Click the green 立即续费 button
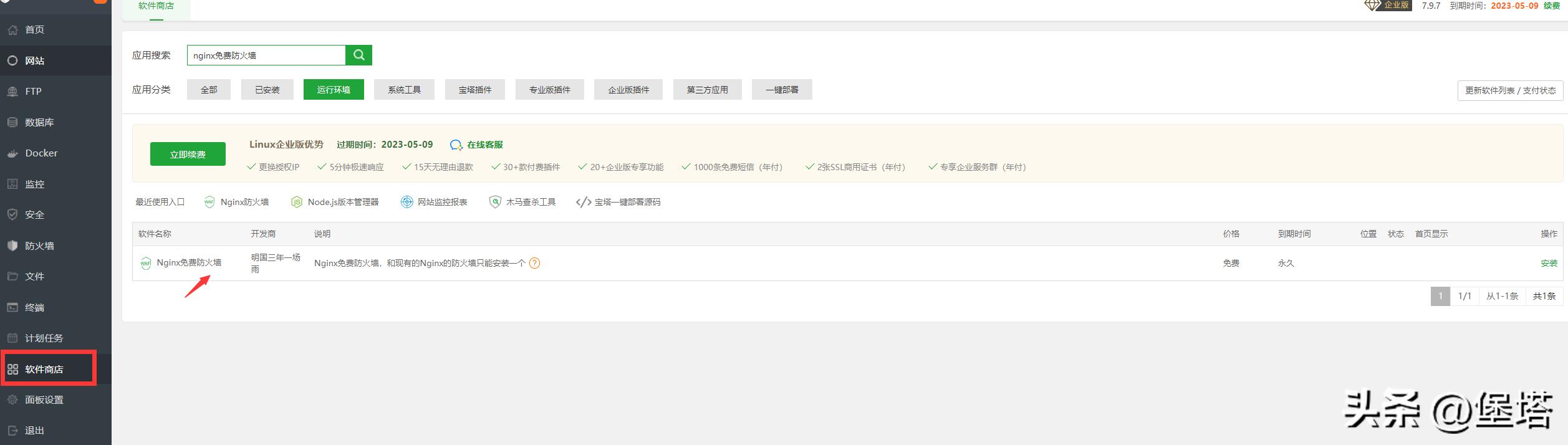 tap(188, 154)
